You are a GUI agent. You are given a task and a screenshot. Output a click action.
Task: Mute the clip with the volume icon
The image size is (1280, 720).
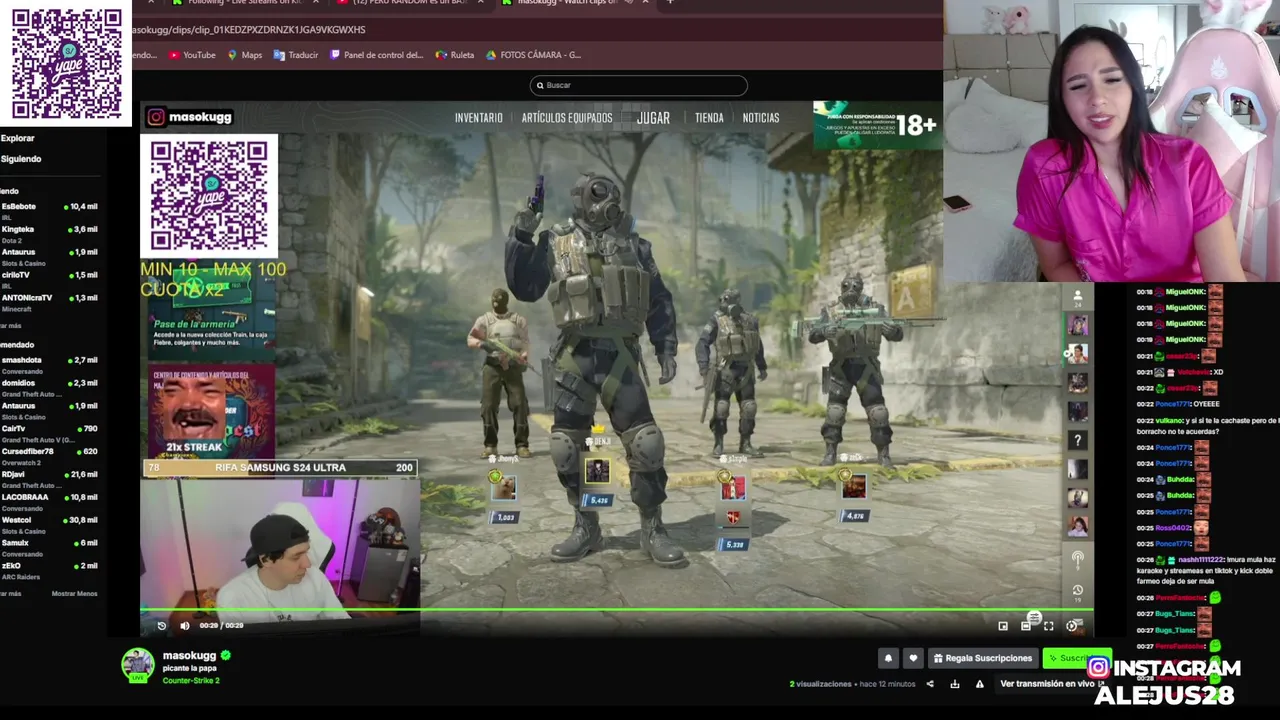tap(184, 626)
